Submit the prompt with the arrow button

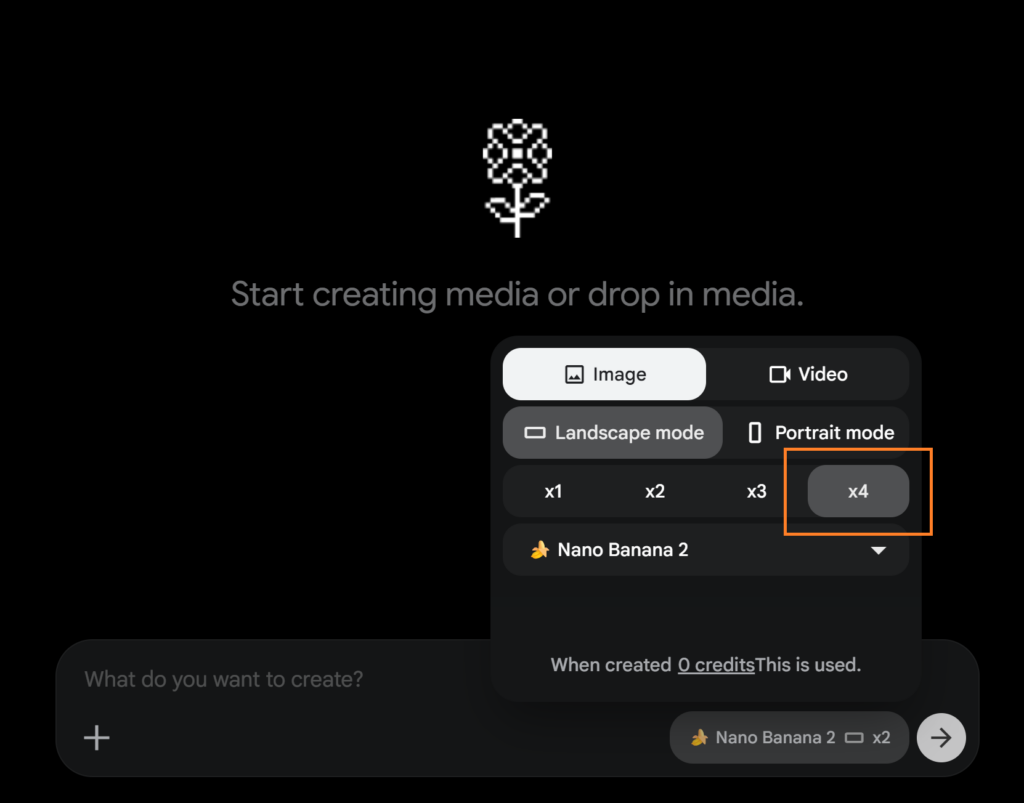coord(940,738)
